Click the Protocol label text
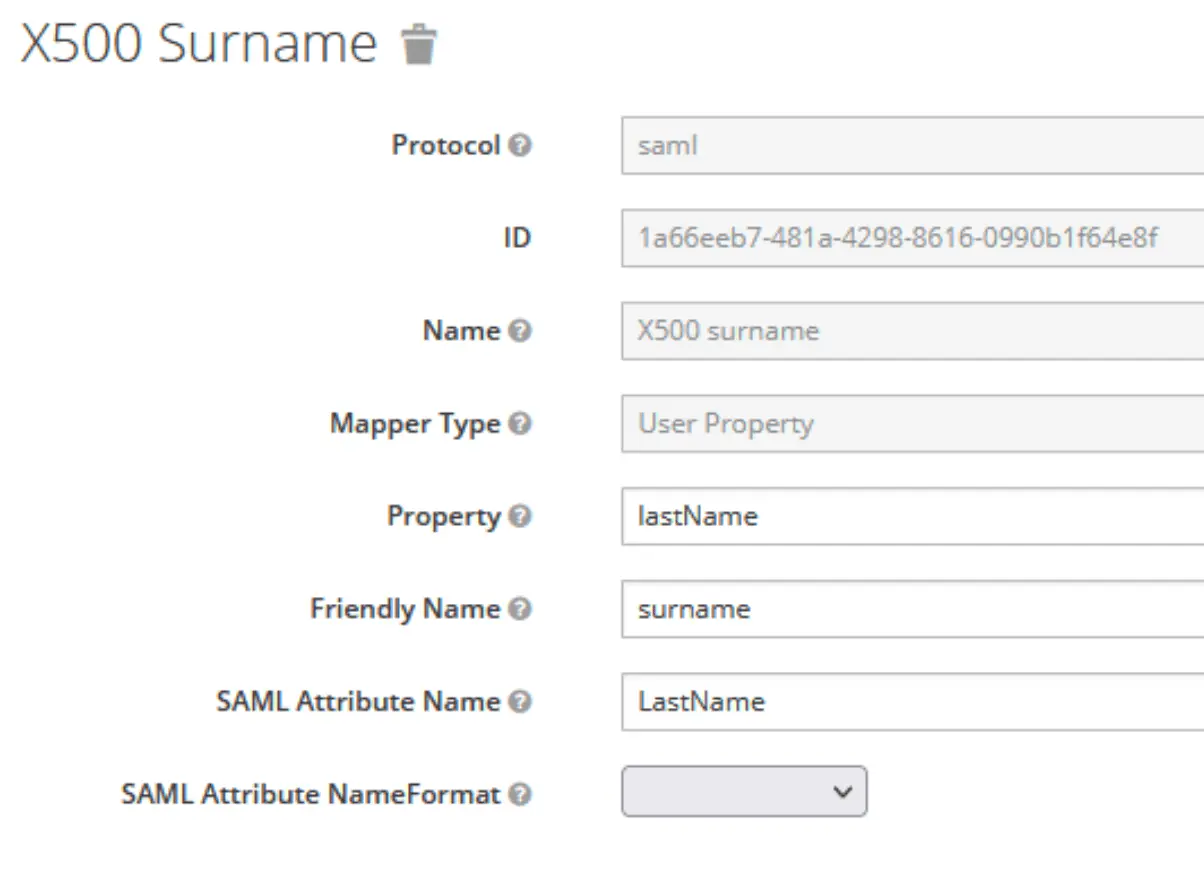The image size is (1204, 876). 446,146
